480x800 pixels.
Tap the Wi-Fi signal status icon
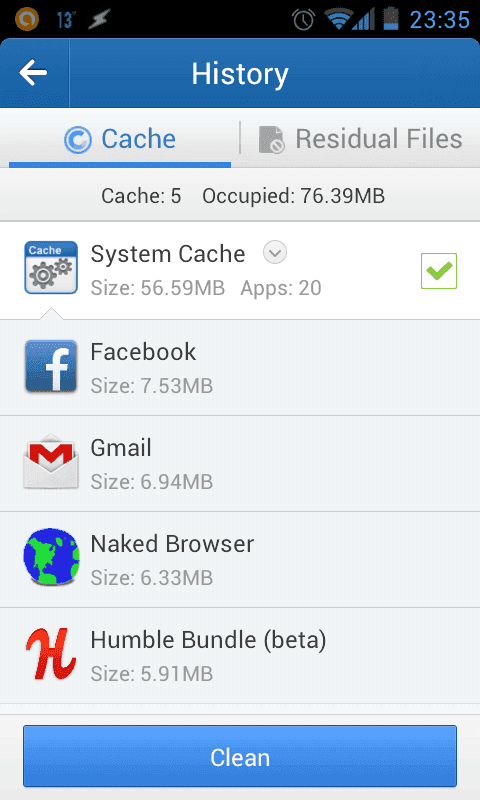(x=336, y=19)
